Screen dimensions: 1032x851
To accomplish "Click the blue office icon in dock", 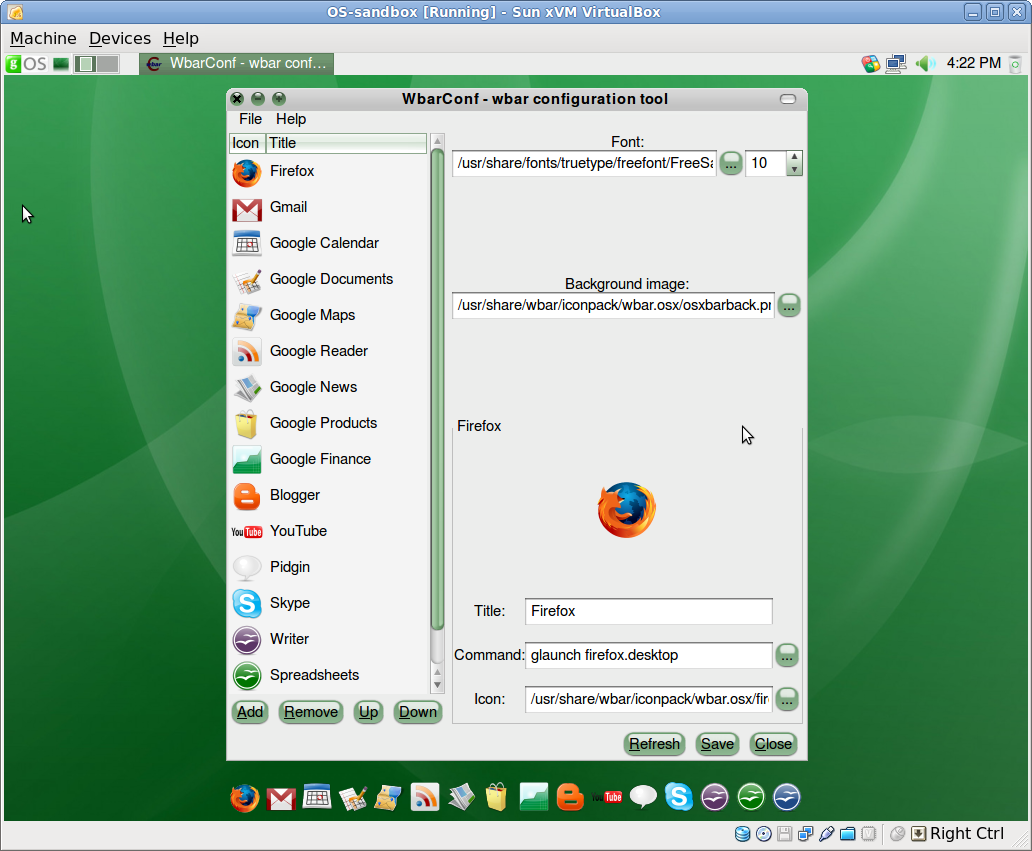I will coord(787,798).
